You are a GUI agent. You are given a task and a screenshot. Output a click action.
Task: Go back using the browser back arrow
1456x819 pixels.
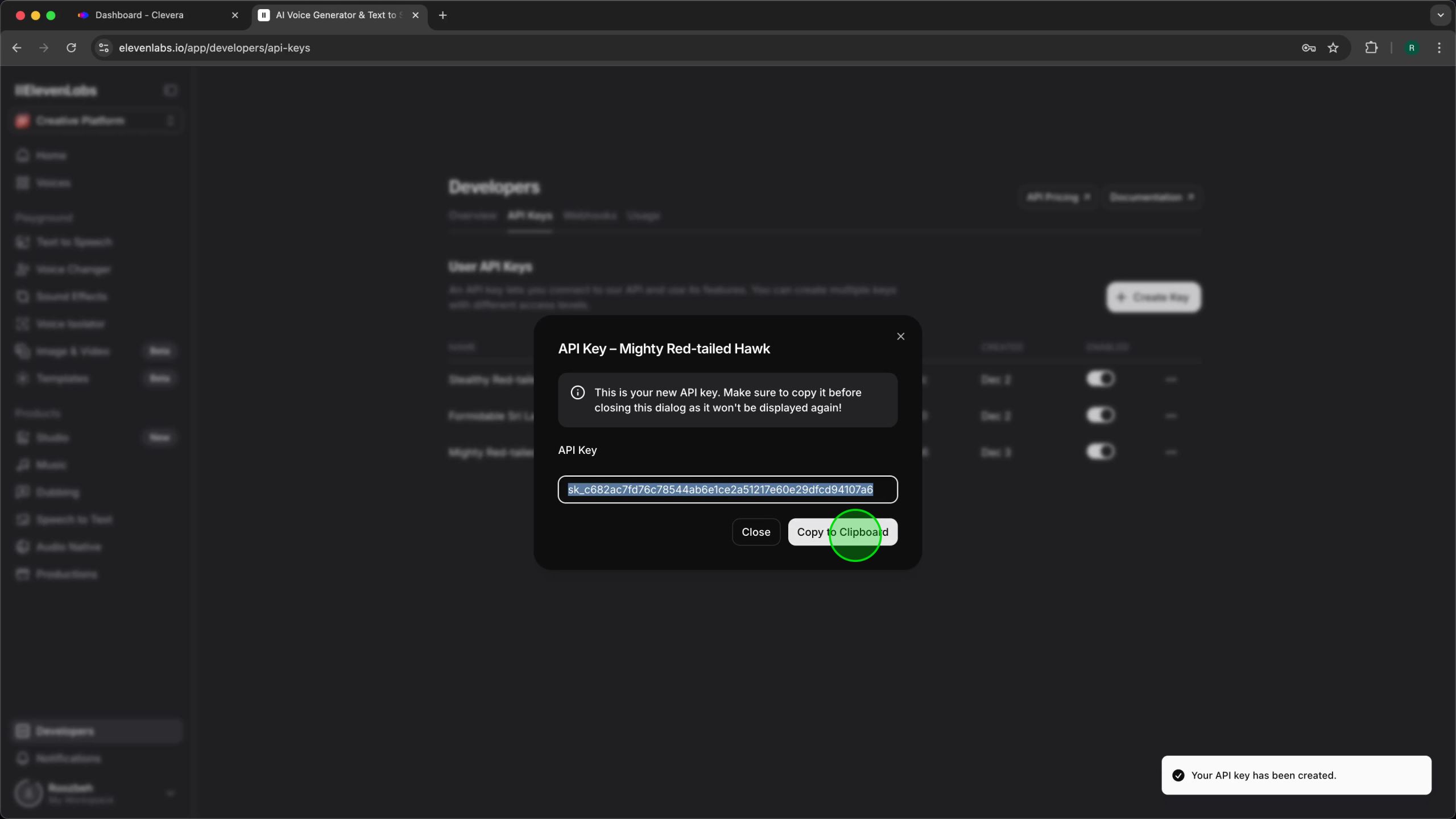(16, 48)
